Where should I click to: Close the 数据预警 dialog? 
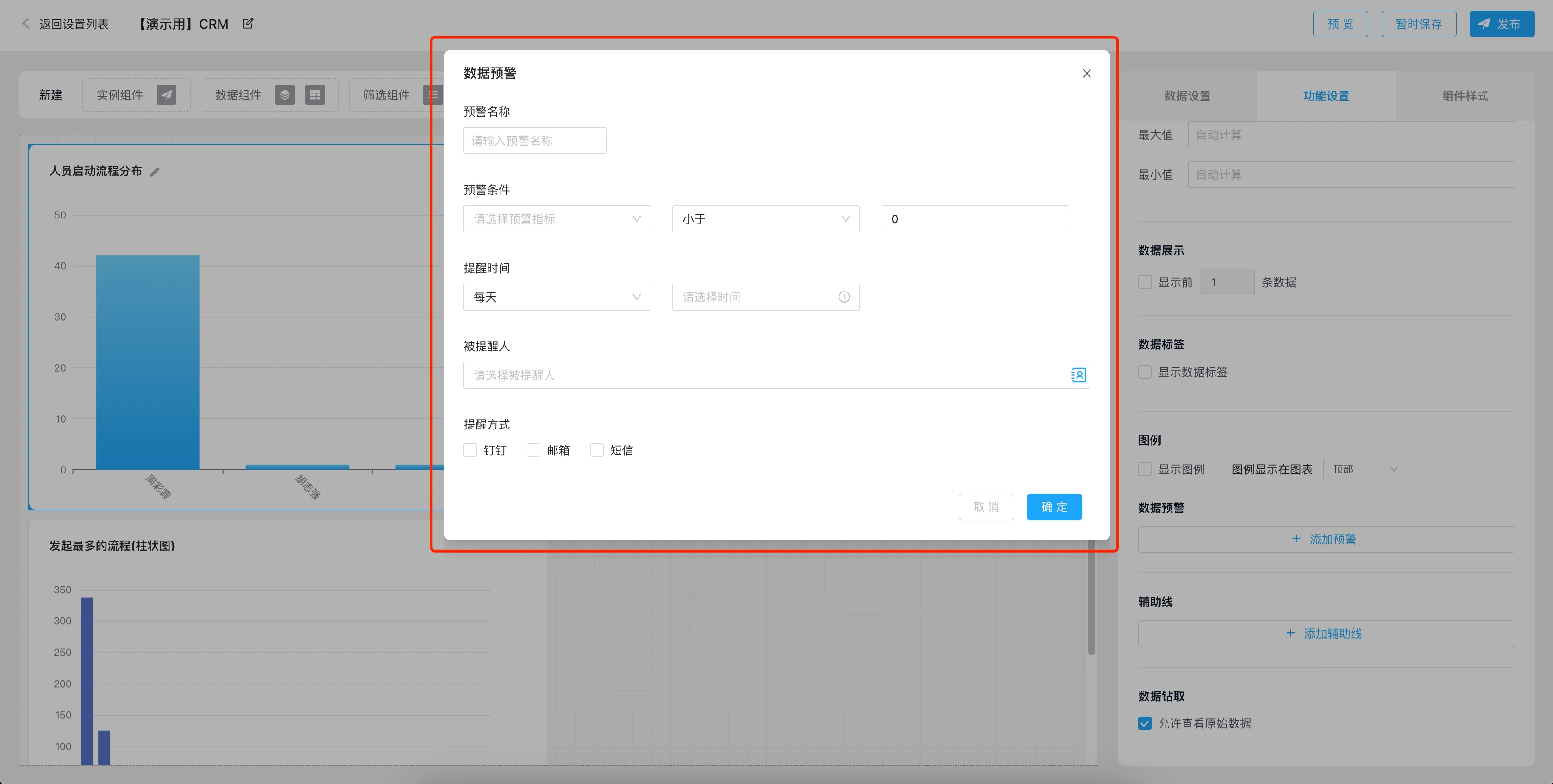[1086, 74]
